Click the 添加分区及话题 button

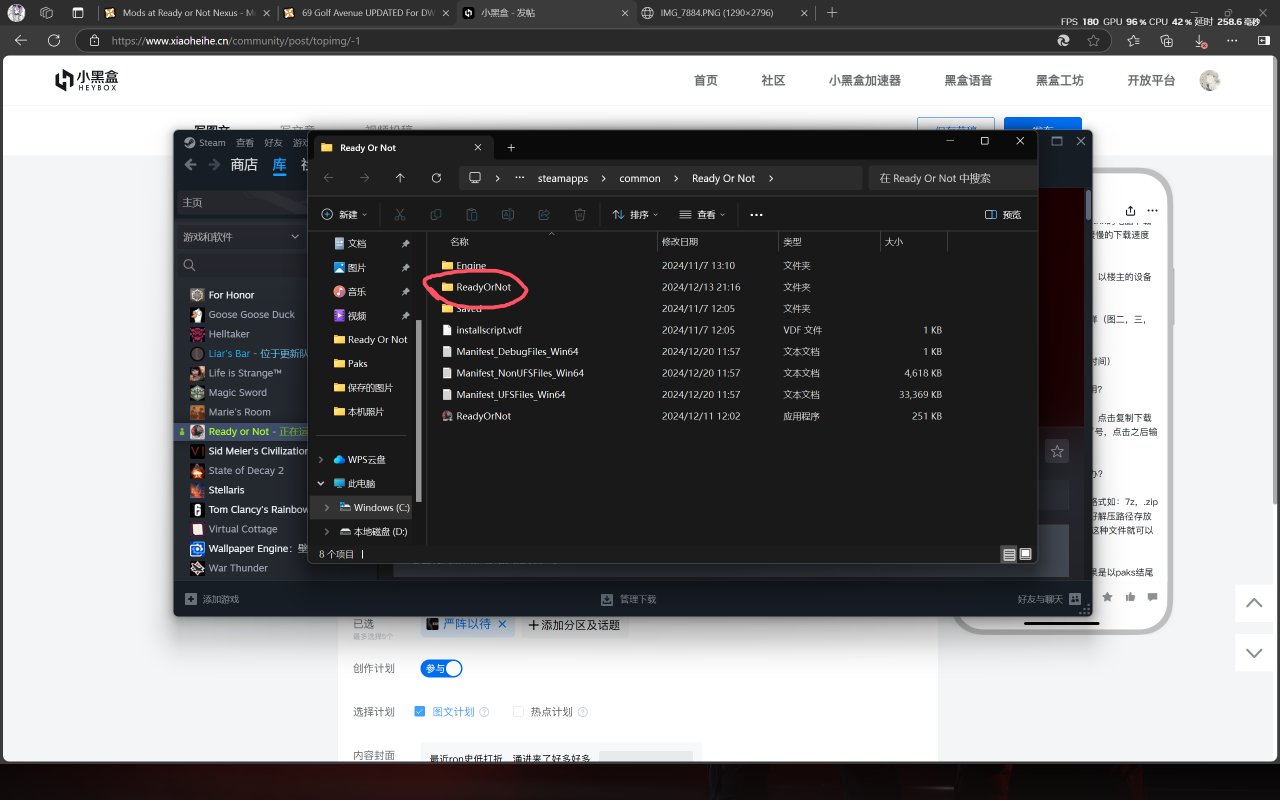(x=574, y=625)
